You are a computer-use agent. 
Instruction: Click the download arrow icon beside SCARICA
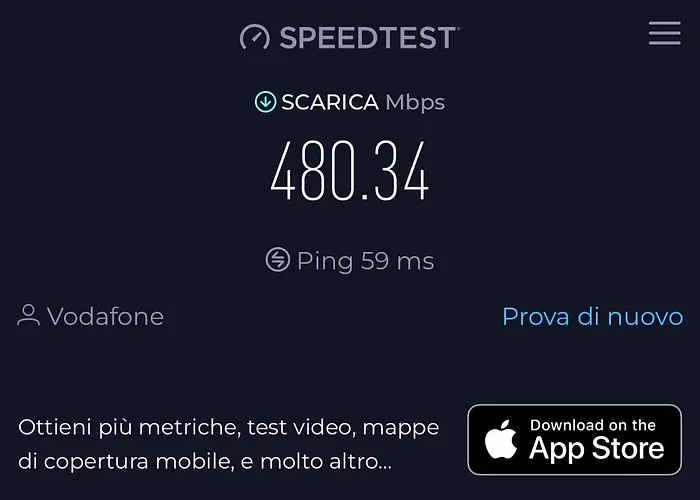(x=265, y=102)
